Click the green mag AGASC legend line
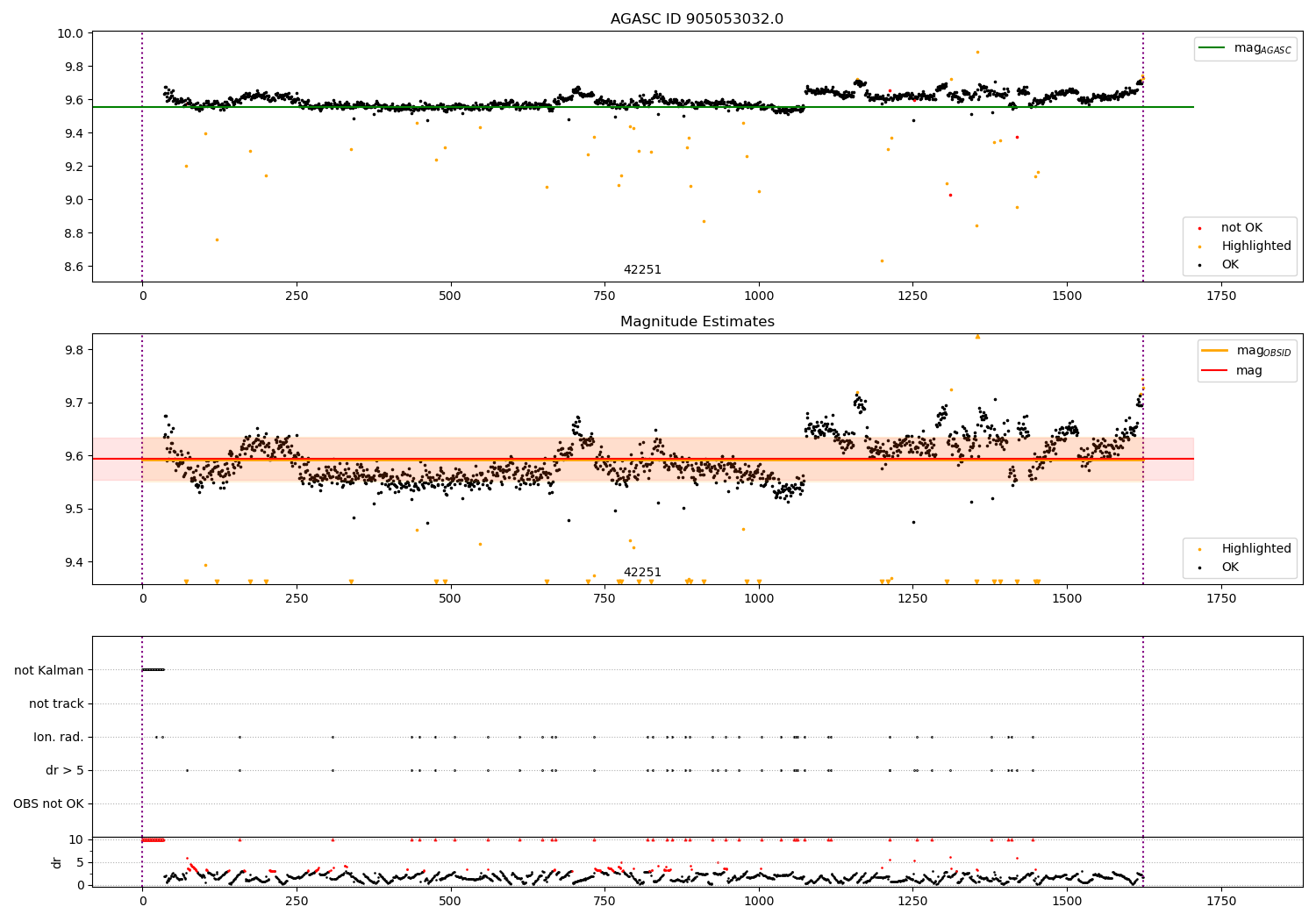The image size is (1316, 921). tap(1212, 48)
